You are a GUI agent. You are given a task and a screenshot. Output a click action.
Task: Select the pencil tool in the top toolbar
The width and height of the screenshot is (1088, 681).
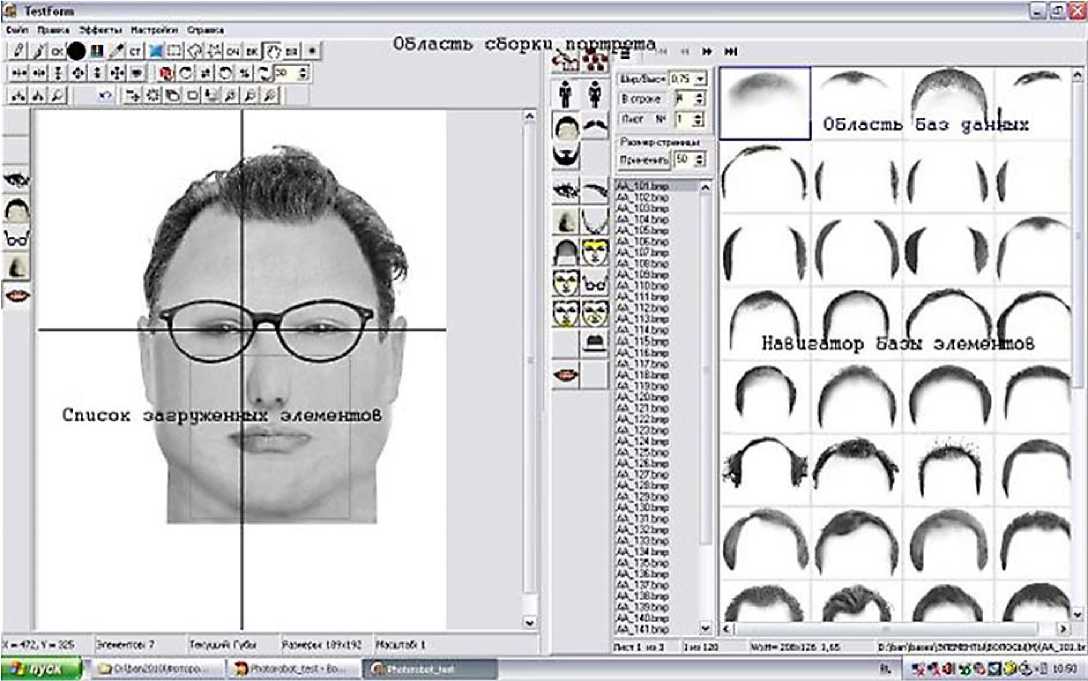[x=19, y=49]
